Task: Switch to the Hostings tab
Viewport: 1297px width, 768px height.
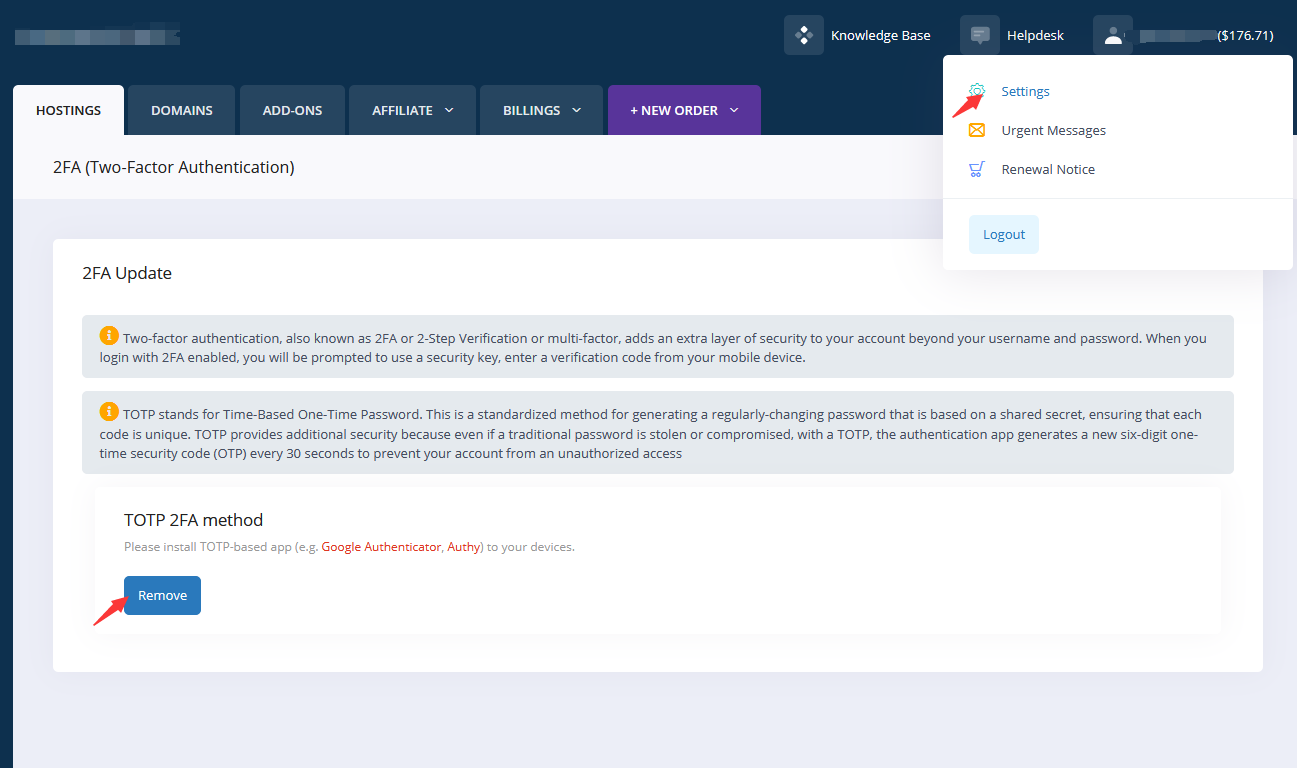Action: (x=68, y=110)
